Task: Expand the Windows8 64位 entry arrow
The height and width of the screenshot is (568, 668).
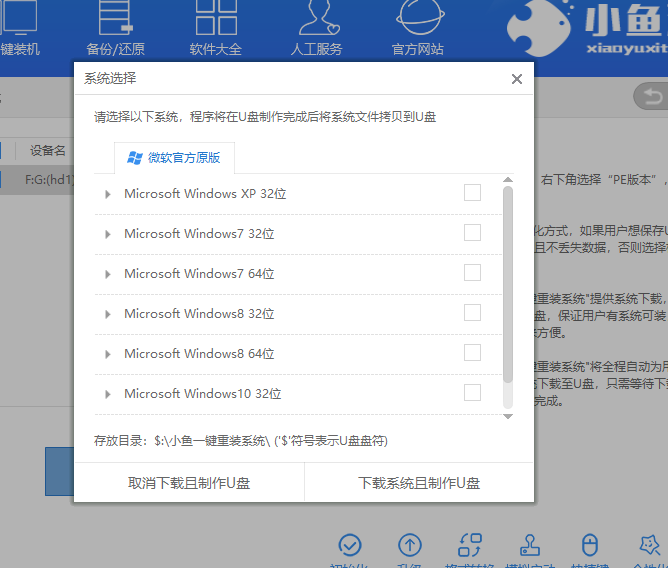Action: click(x=108, y=355)
